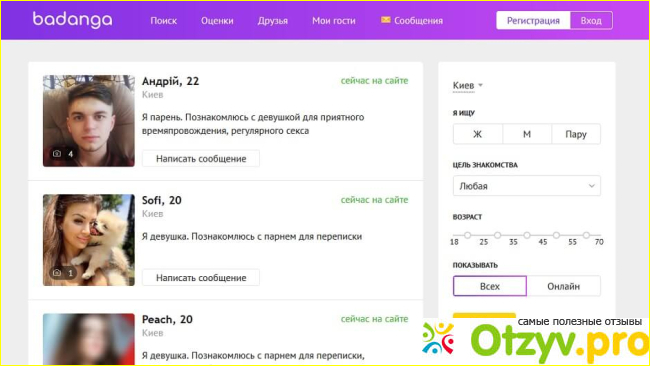Expand the Цель знакомства Любая dropdown
Screen dimensions: 650x366
pyautogui.click(x=526, y=186)
